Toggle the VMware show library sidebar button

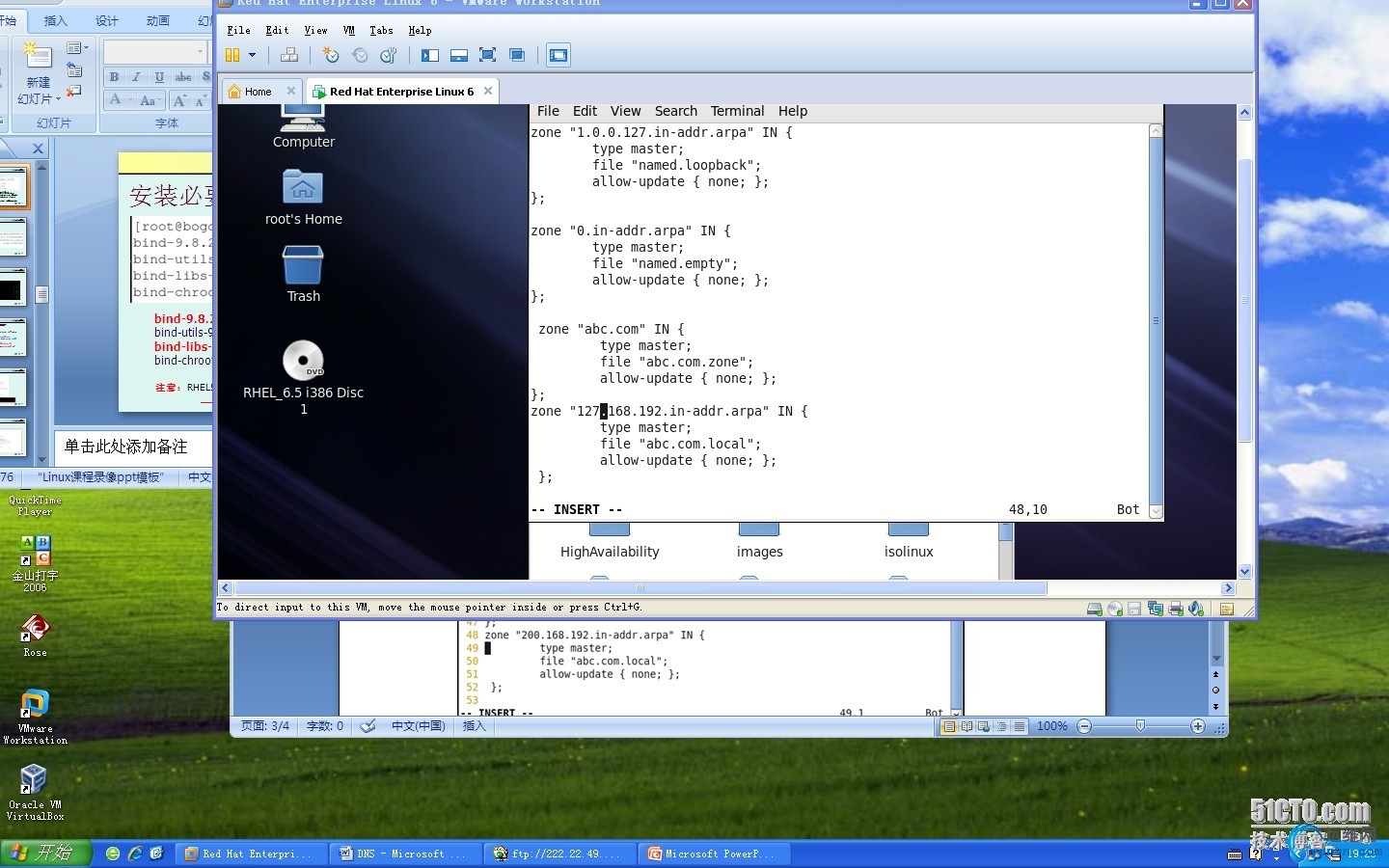(430, 55)
